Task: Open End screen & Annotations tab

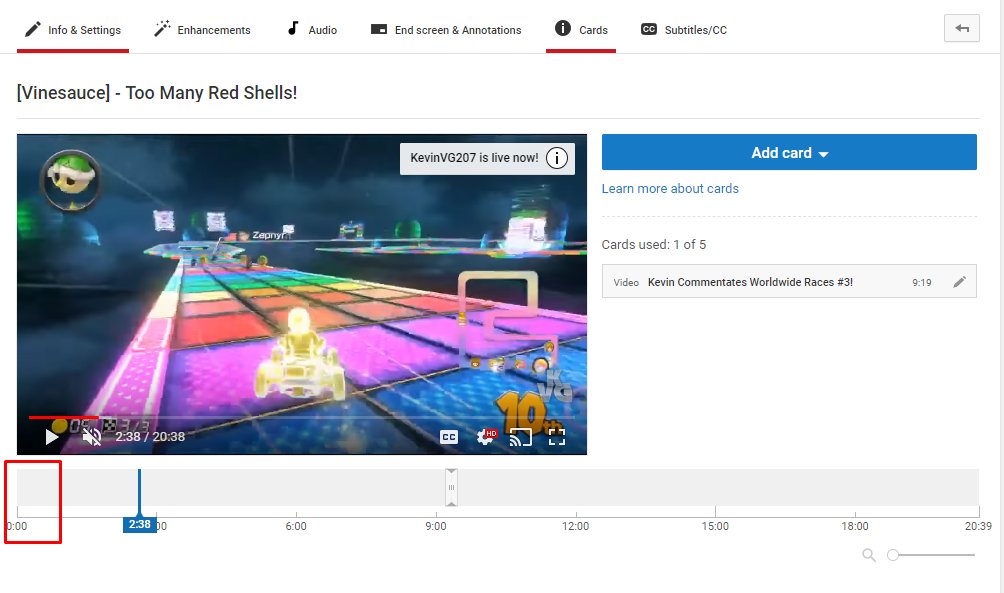Action: (446, 30)
